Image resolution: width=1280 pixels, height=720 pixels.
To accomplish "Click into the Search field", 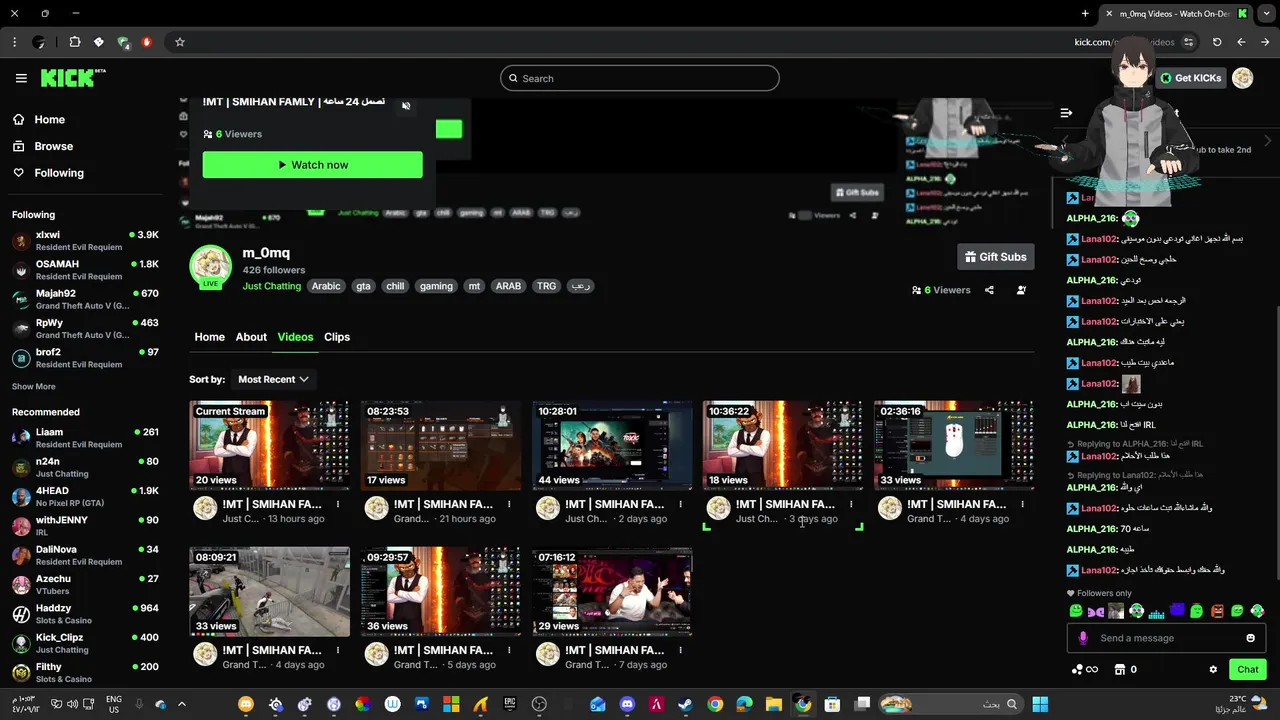I will click(640, 78).
